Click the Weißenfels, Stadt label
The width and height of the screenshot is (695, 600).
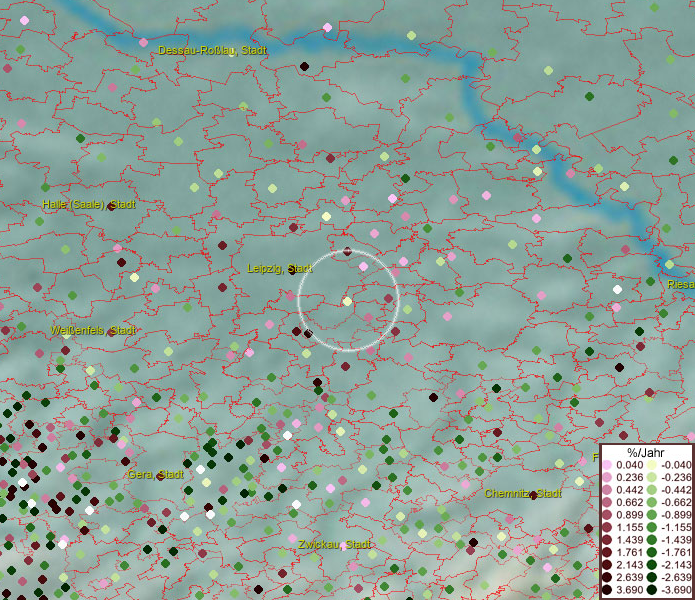point(93,330)
